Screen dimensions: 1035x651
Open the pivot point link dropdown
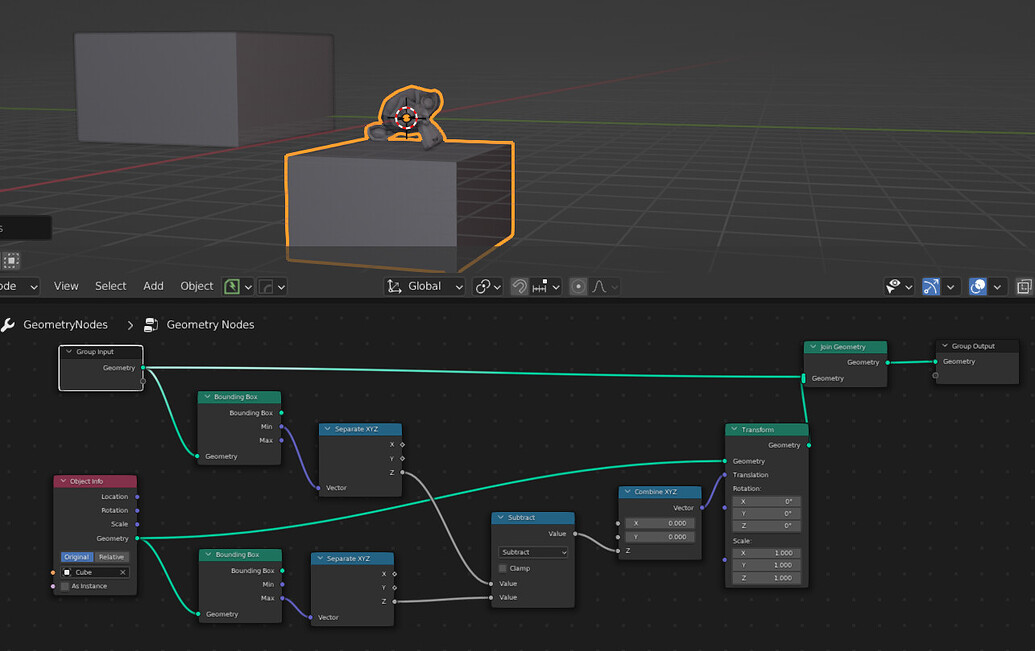(488, 287)
